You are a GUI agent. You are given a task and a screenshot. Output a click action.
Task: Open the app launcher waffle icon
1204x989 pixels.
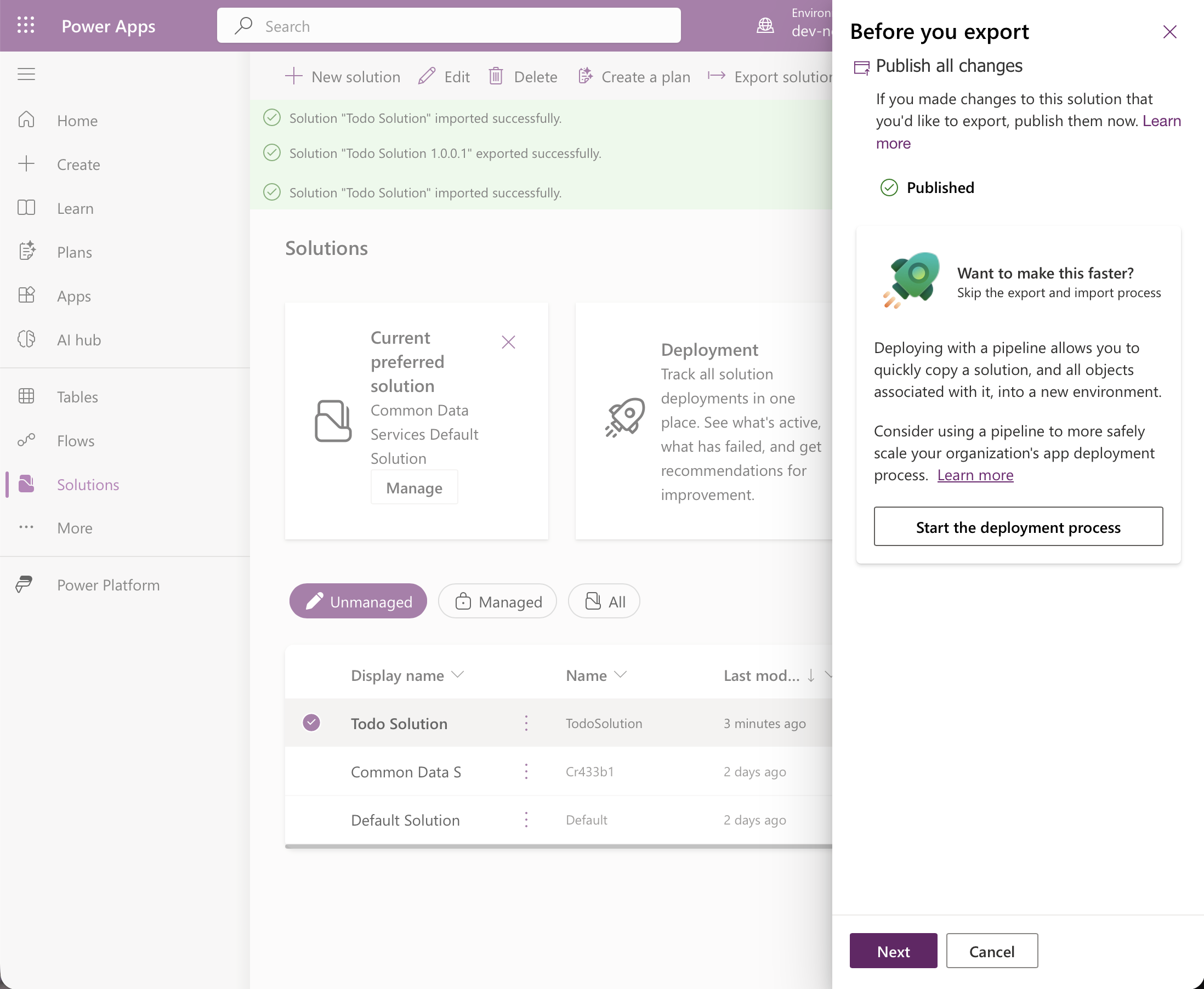pyautogui.click(x=26, y=26)
